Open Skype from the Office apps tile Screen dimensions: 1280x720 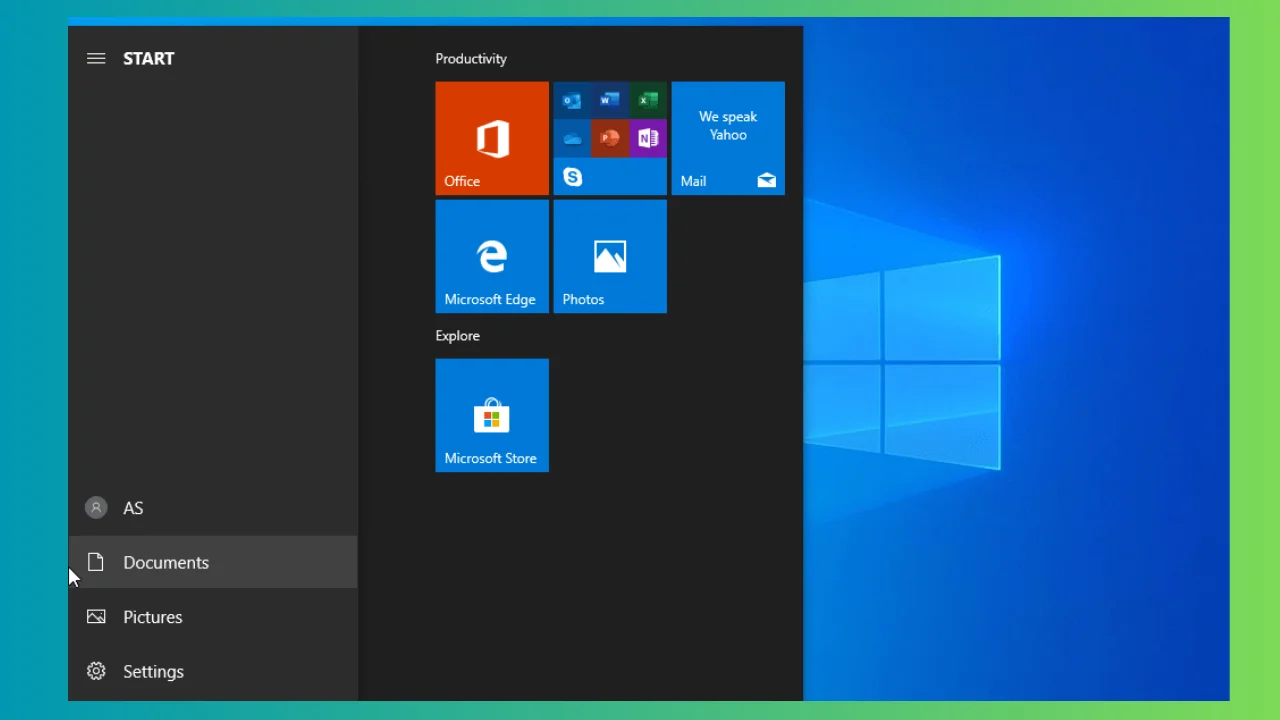572,177
